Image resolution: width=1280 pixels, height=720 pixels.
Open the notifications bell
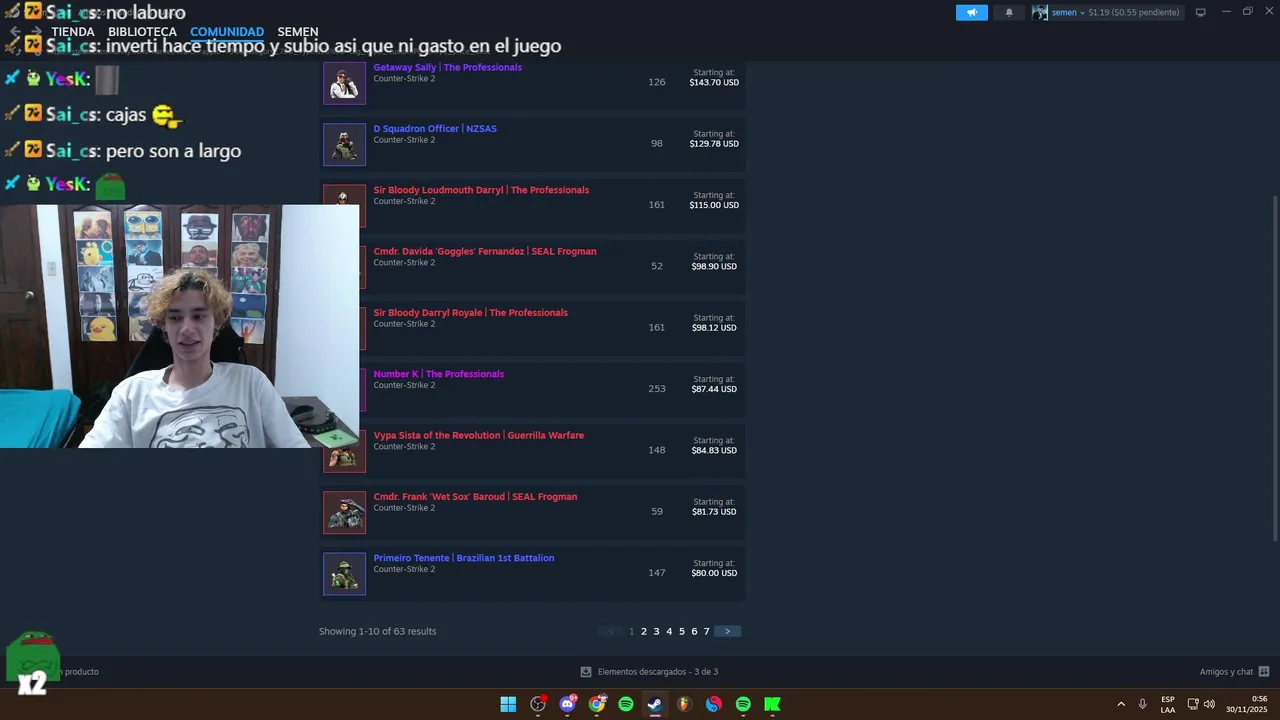coord(1009,12)
